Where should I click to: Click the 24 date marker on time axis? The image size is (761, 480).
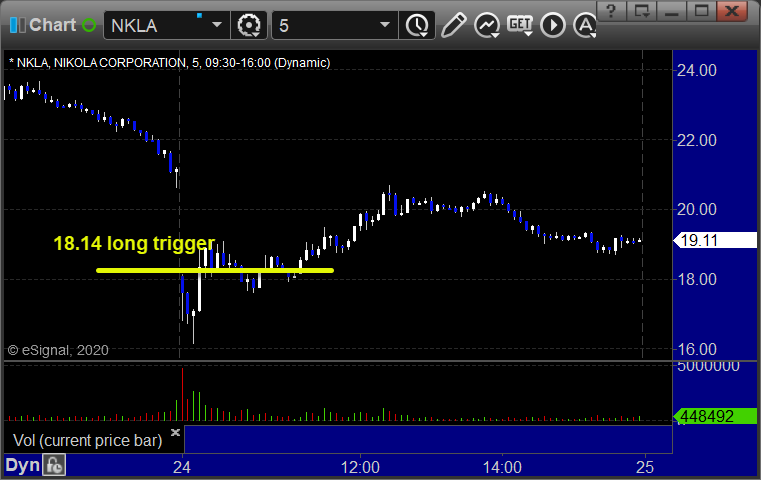tap(182, 467)
